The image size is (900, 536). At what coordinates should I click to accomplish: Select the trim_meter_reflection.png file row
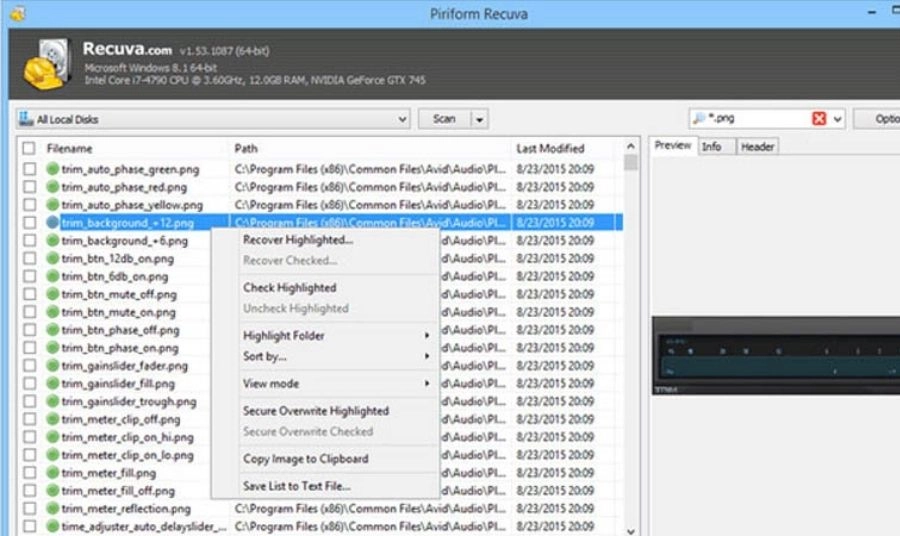pyautogui.click(x=321, y=508)
